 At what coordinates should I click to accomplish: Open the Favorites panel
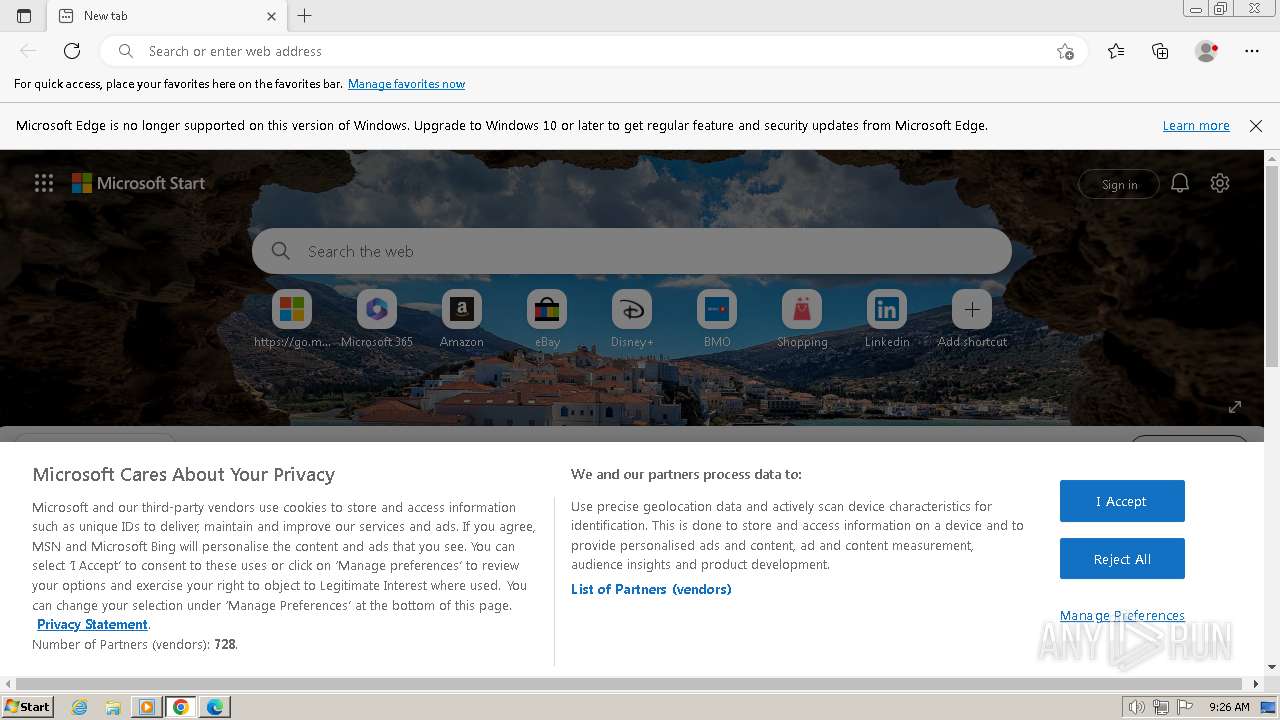click(x=1116, y=51)
